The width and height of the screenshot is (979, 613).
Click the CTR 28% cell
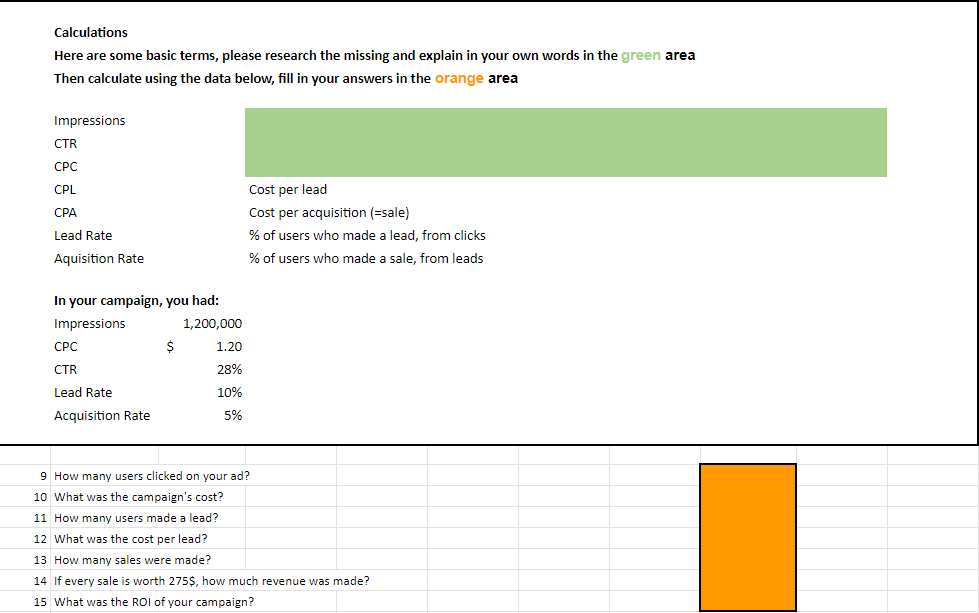click(229, 370)
